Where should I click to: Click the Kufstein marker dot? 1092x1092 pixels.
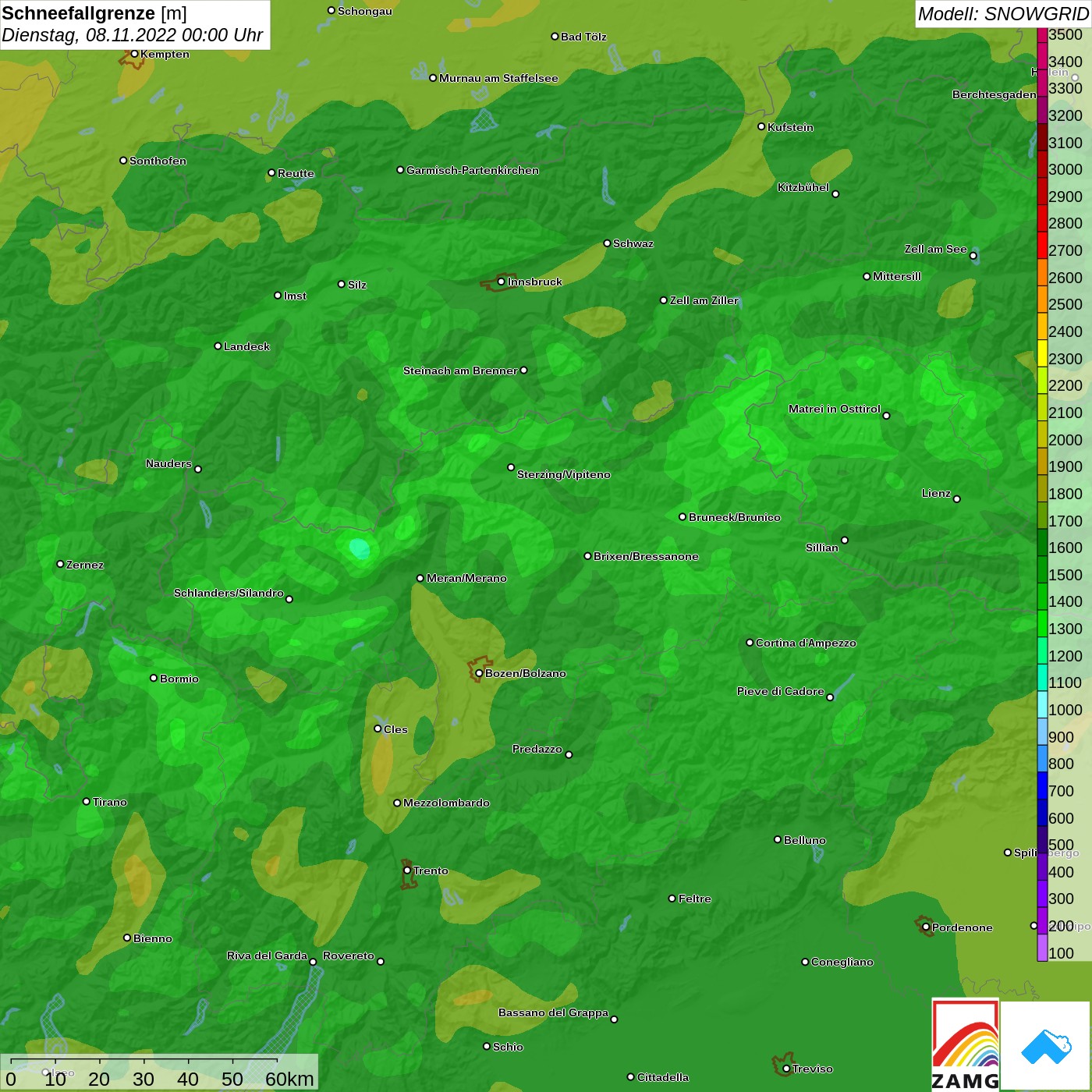point(761,126)
